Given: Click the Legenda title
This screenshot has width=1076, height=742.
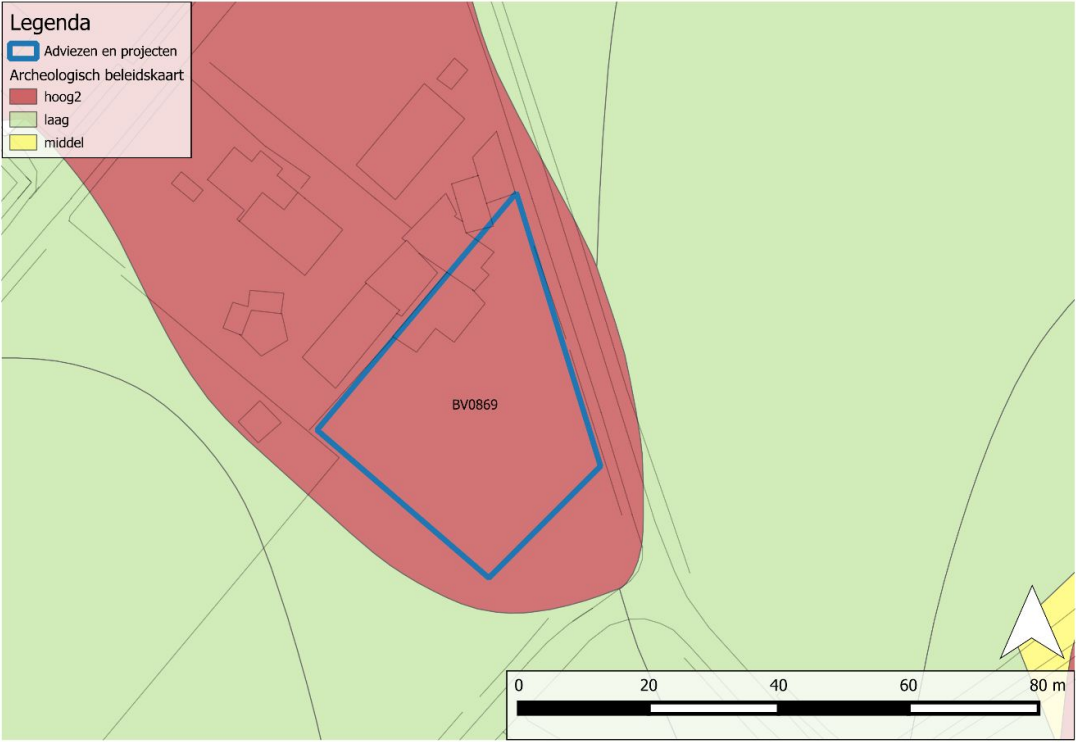Looking at the screenshot, I should tap(50, 23).
